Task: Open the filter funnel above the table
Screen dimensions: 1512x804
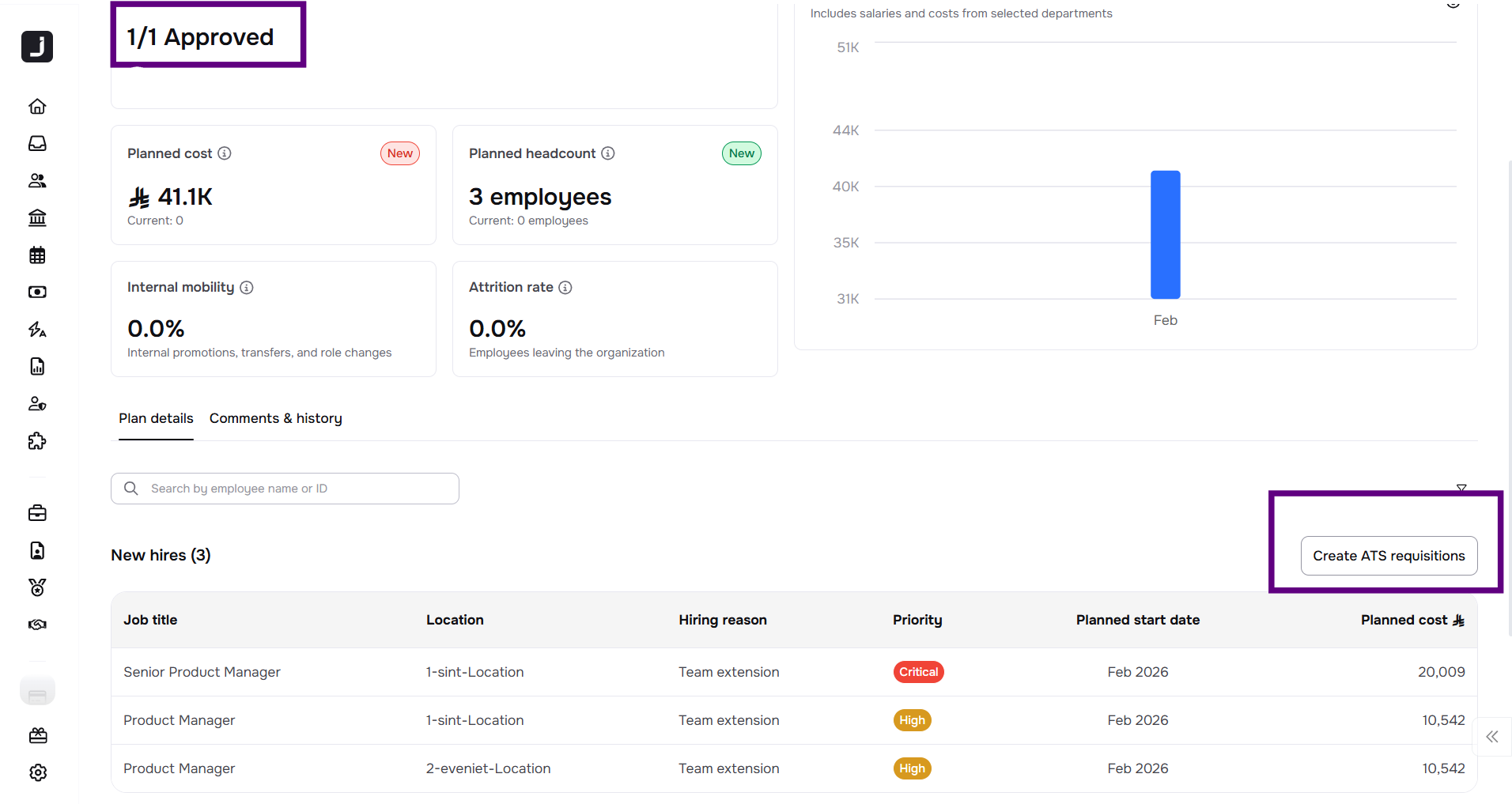Action: (x=1461, y=489)
